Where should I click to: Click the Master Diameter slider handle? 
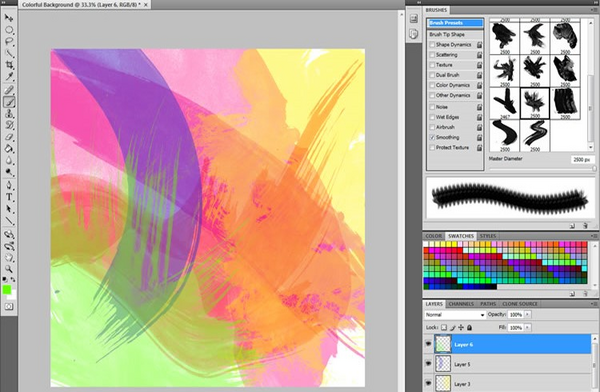point(594,168)
